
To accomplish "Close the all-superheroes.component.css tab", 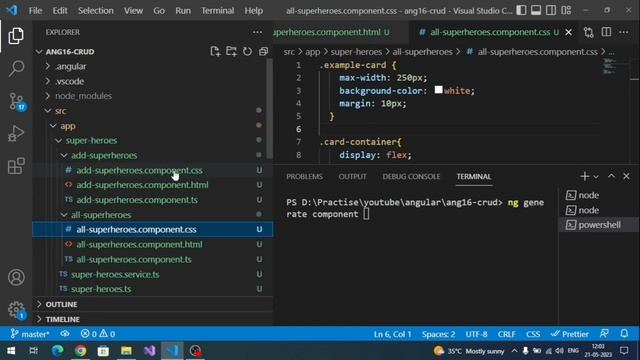I will pos(569,32).
